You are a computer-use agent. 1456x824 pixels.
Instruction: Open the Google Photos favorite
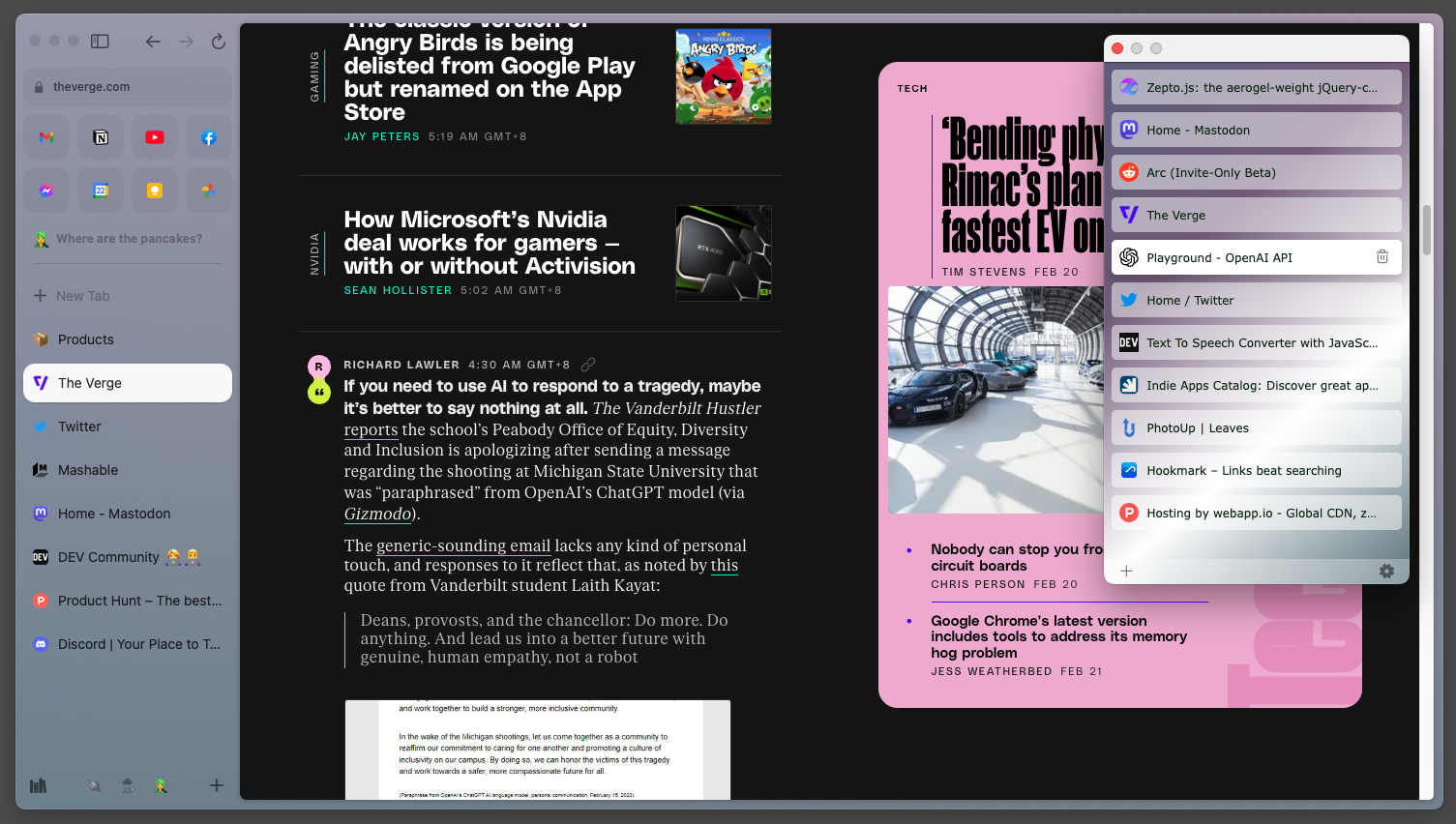coord(208,190)
